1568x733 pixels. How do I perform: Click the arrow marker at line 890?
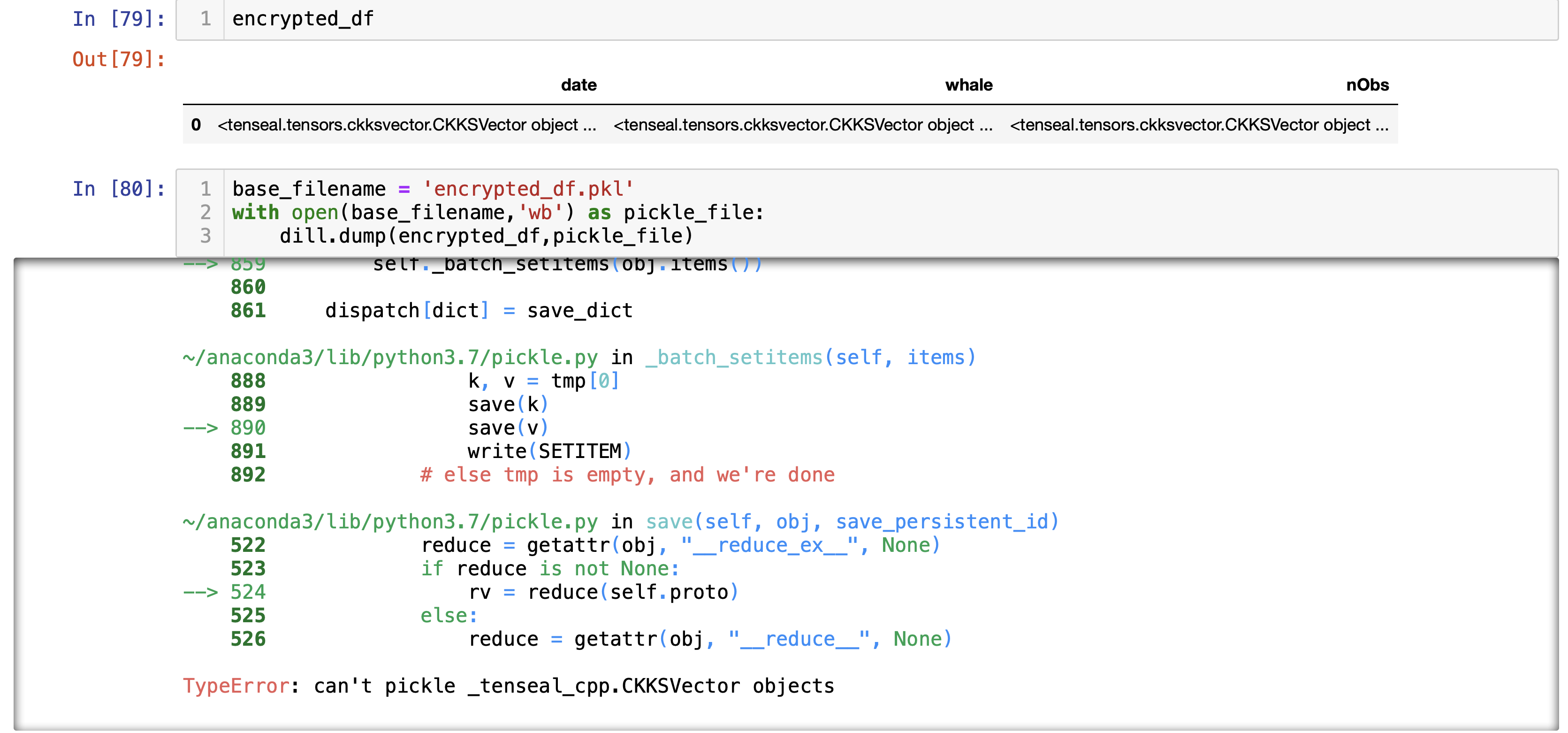pyautogui.click(x=201, y=428)
